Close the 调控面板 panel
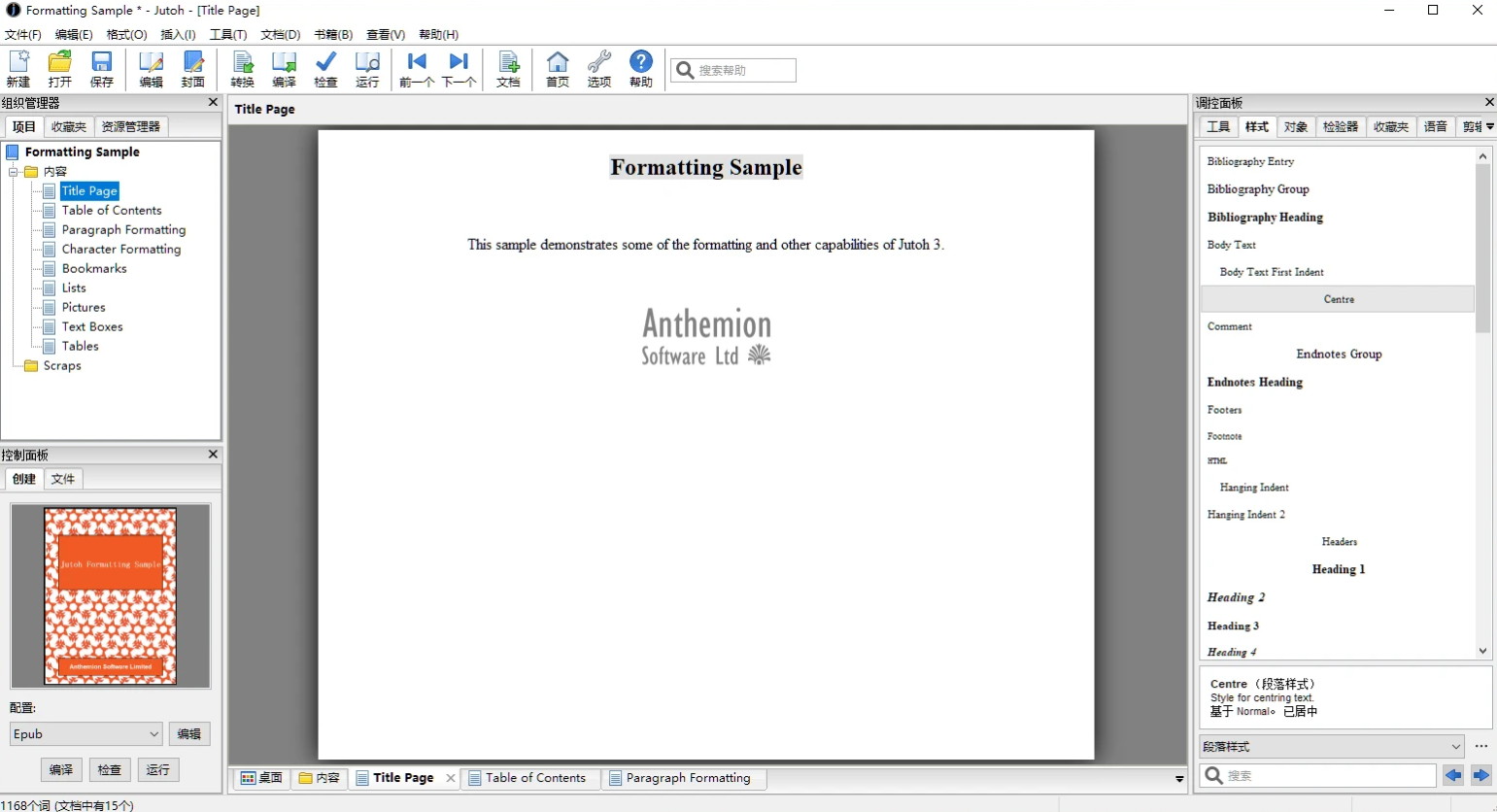 (x=1489, y=102)
